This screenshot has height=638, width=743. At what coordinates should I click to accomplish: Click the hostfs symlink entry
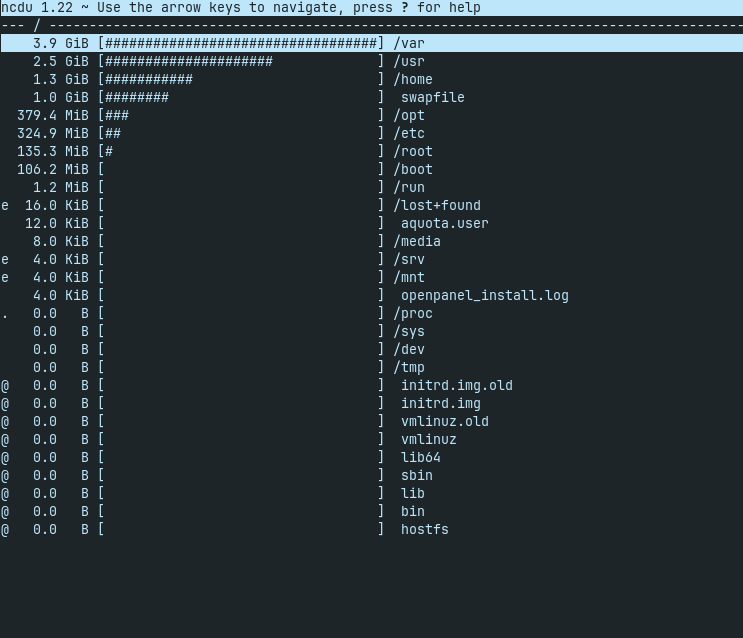tap(372, 529)
